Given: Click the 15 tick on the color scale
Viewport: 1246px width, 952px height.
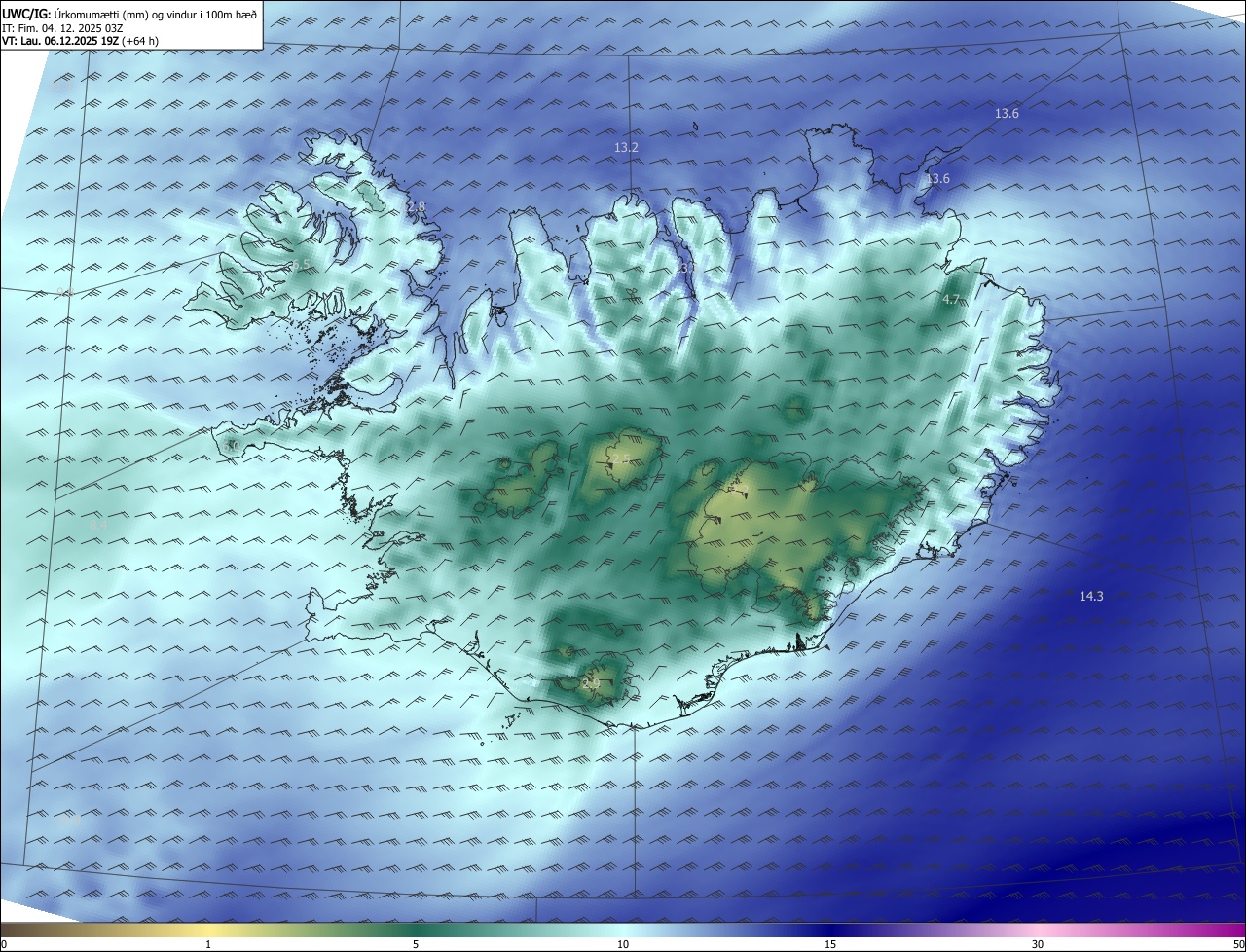Looking at the screenshot, I should [x=830, y=944].
